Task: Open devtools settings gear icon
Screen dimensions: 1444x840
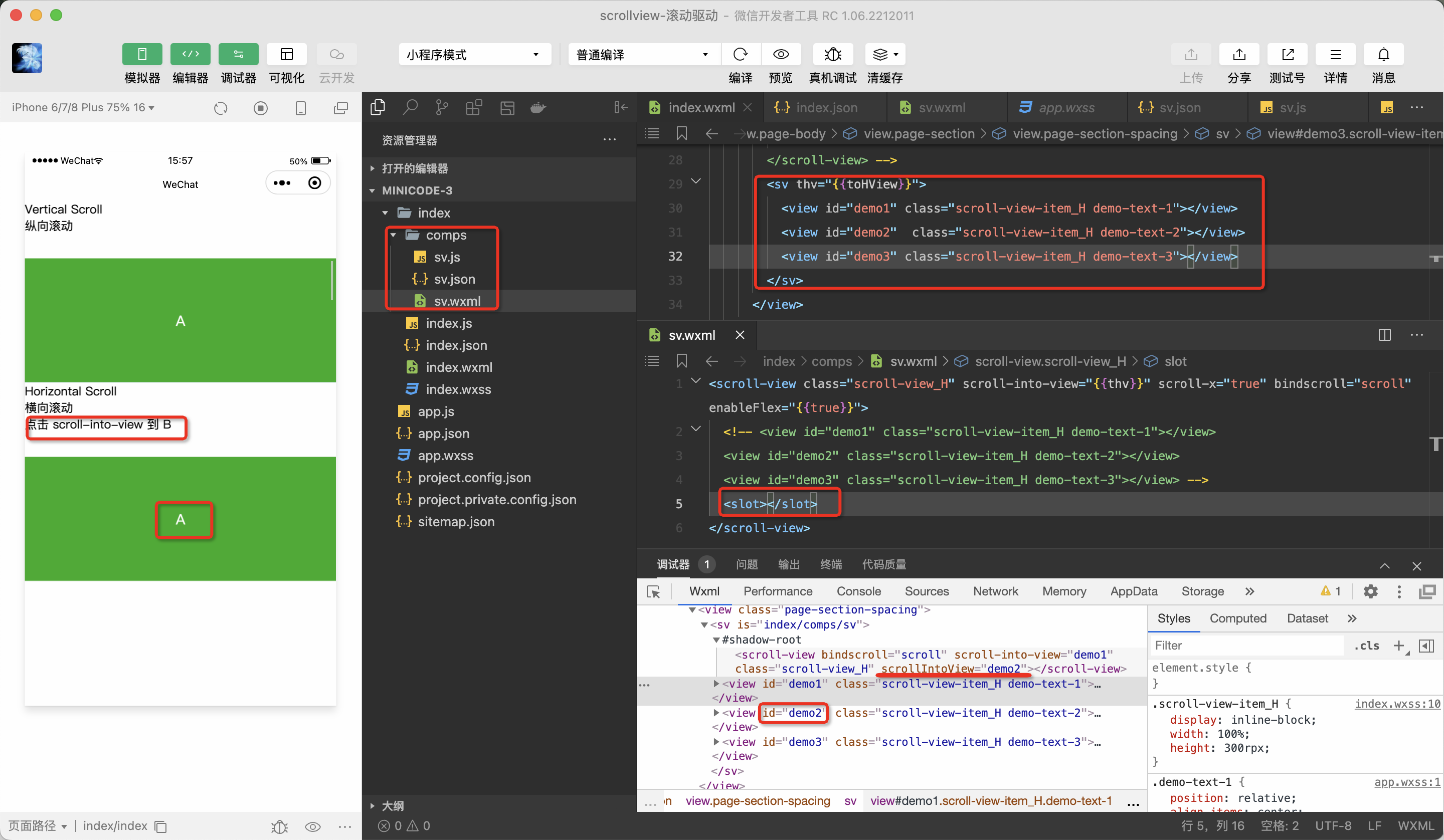Action: [1370, 591]
